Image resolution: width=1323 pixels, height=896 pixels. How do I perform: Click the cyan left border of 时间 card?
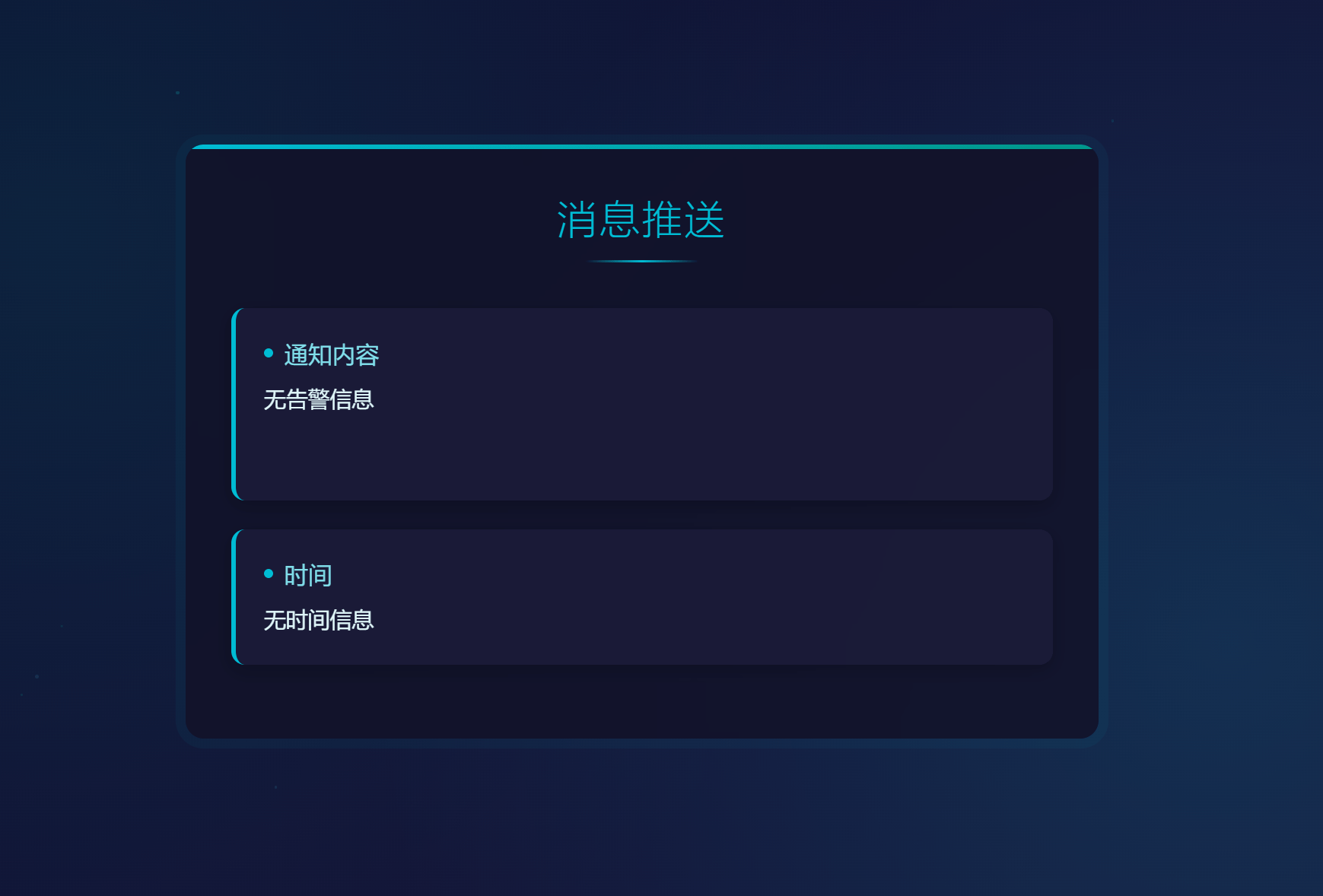[234, 597]
